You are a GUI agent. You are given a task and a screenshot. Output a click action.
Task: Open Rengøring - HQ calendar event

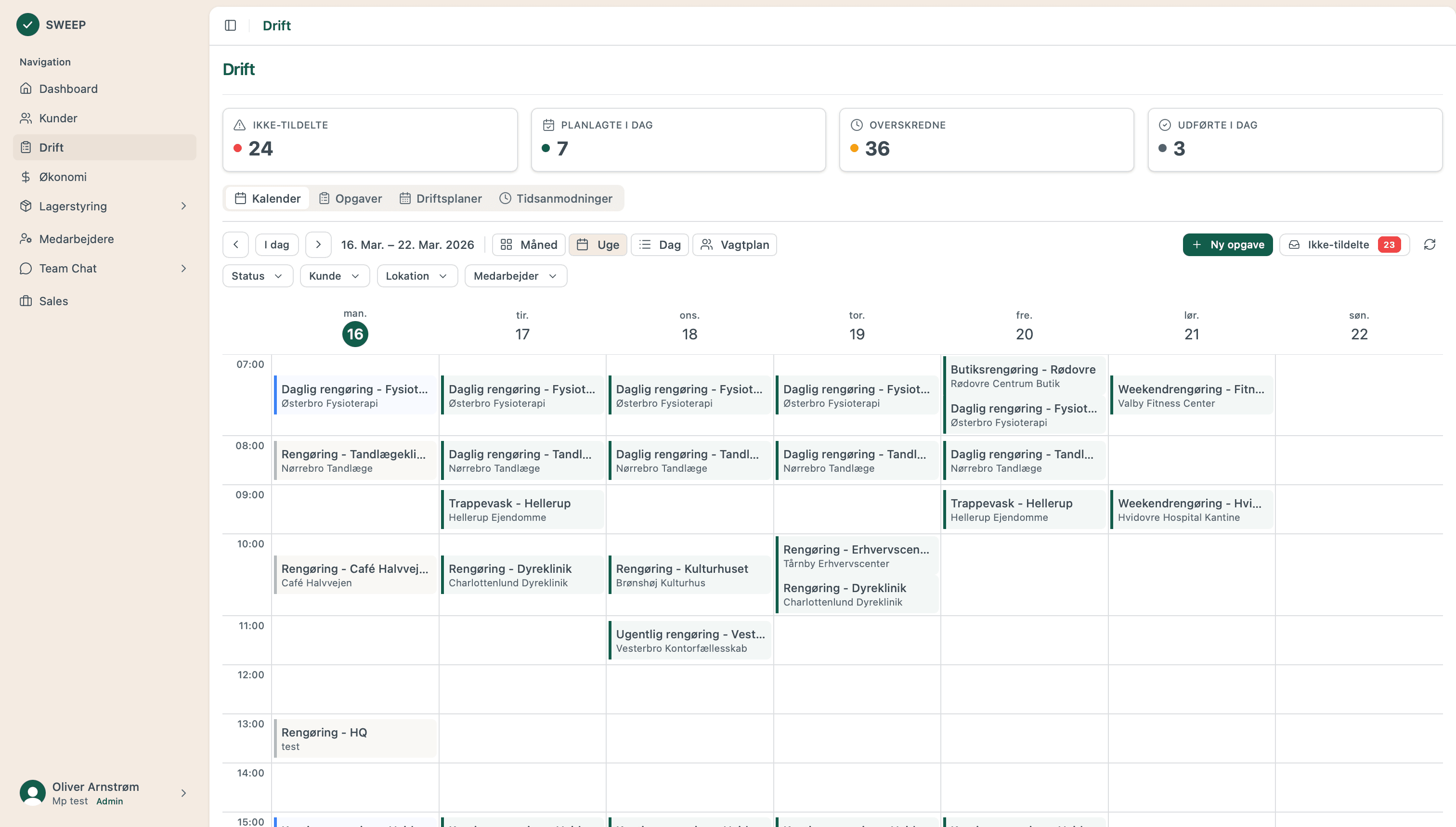355,738
